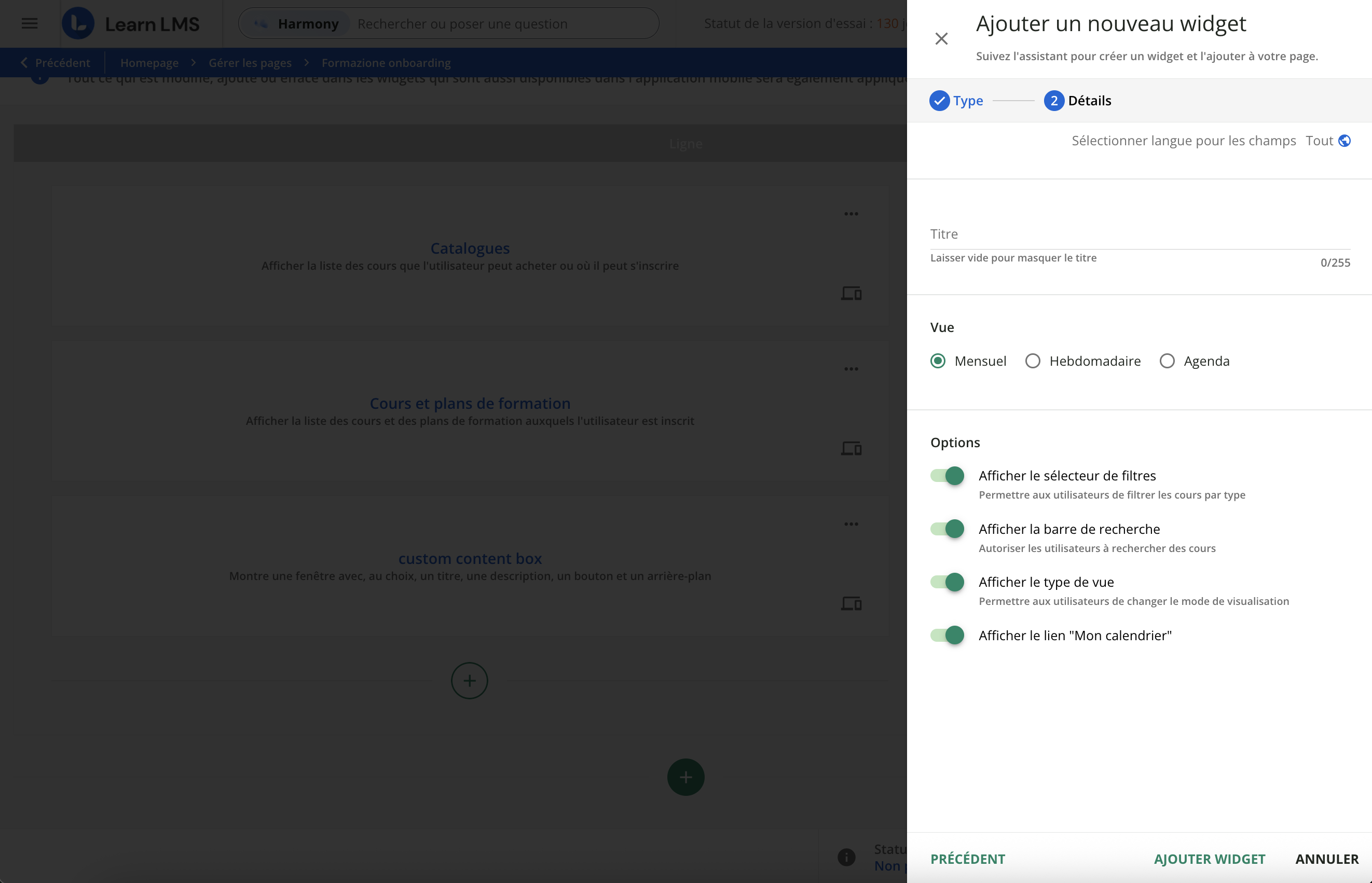The height and width of the screenshot is (883, 1372).
Task: Close the add widget panel with X
Action: [941, 38]
